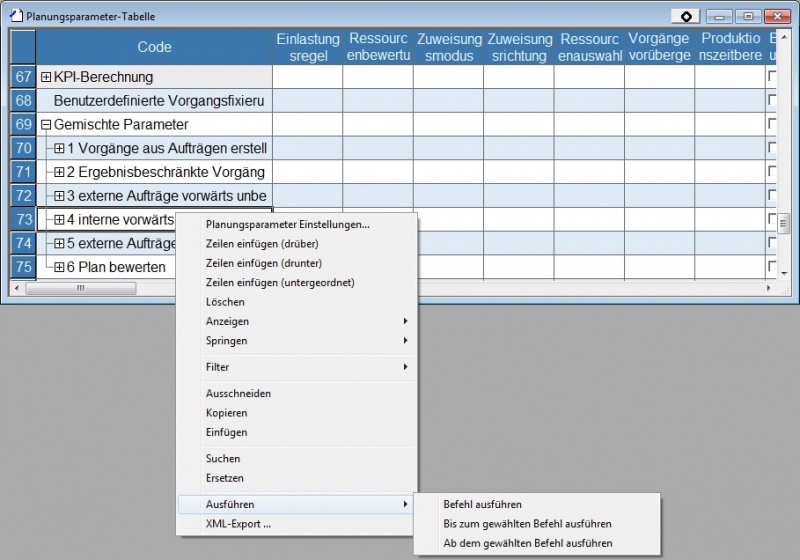The height and width of the screenshot is (560, 800).
Task: Choose 'Planungsparameter Einstellungen...' in context menu
Action: click(287, 224)
